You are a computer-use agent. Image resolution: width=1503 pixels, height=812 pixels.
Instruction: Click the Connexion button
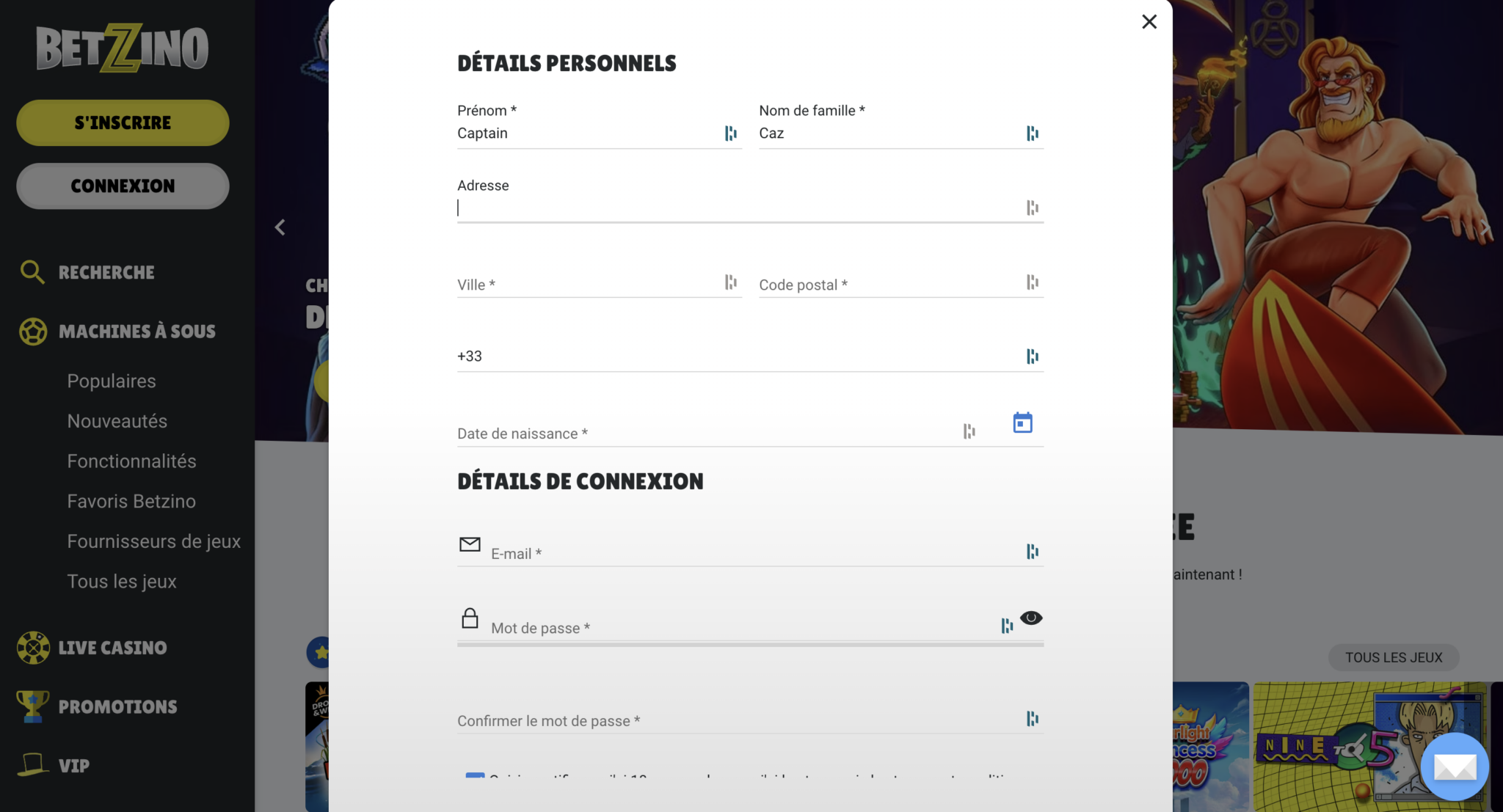(123, 186)
